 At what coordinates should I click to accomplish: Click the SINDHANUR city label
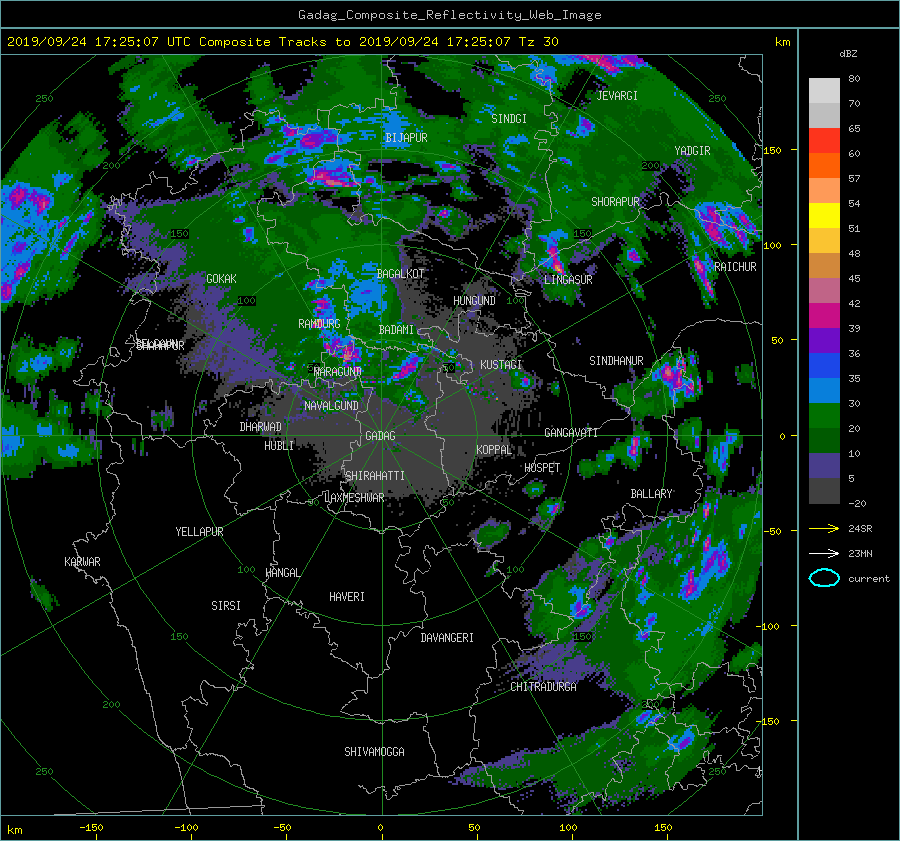coord(616,361)
